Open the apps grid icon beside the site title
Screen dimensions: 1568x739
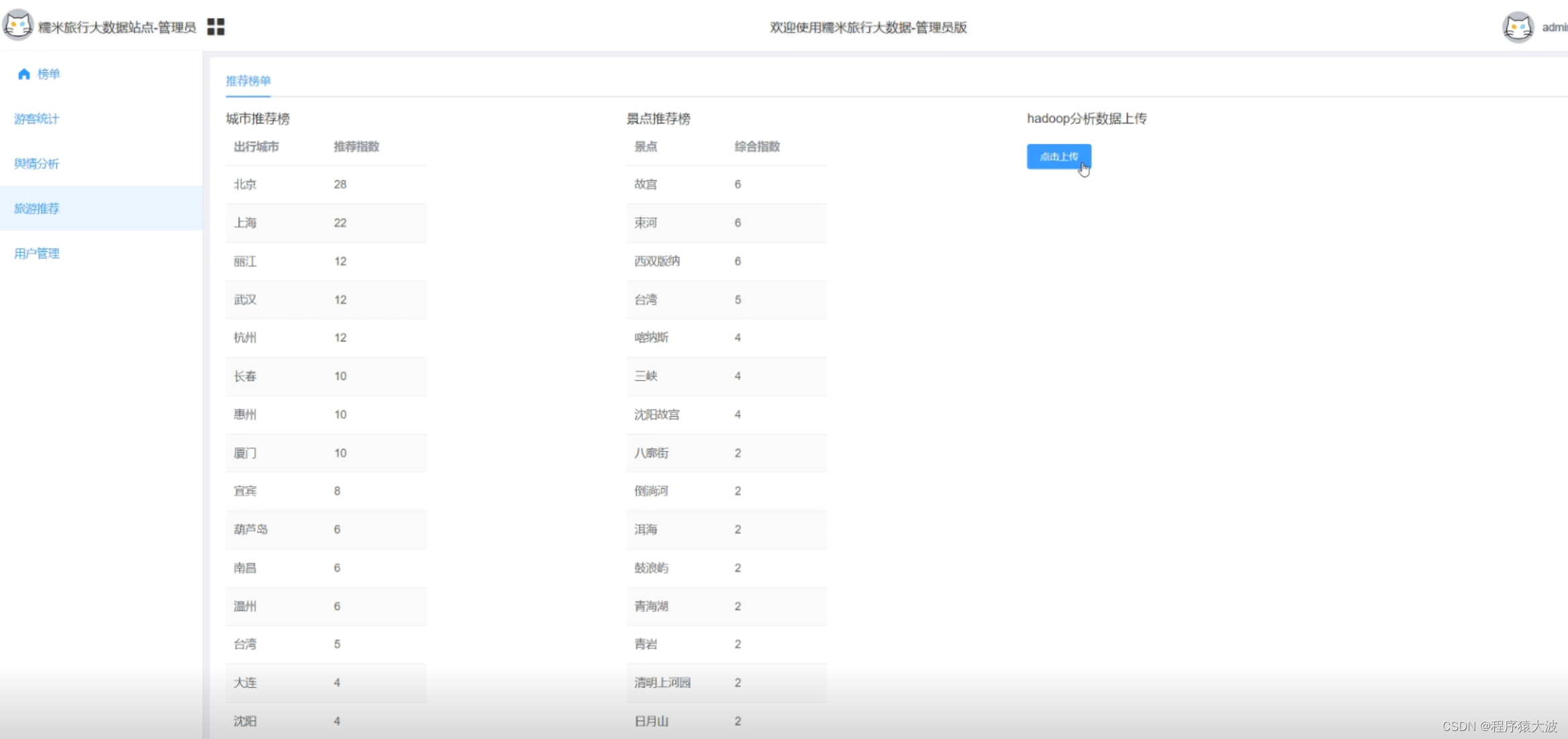pyautogui.click(x=215, y=27)
